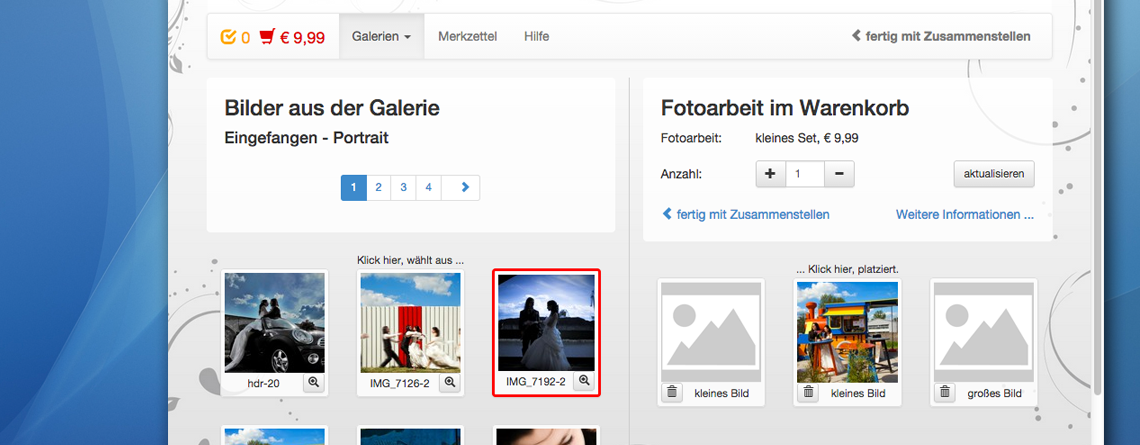
Task: Increase Anzahl with the plus button
Action: coord(771,175)
